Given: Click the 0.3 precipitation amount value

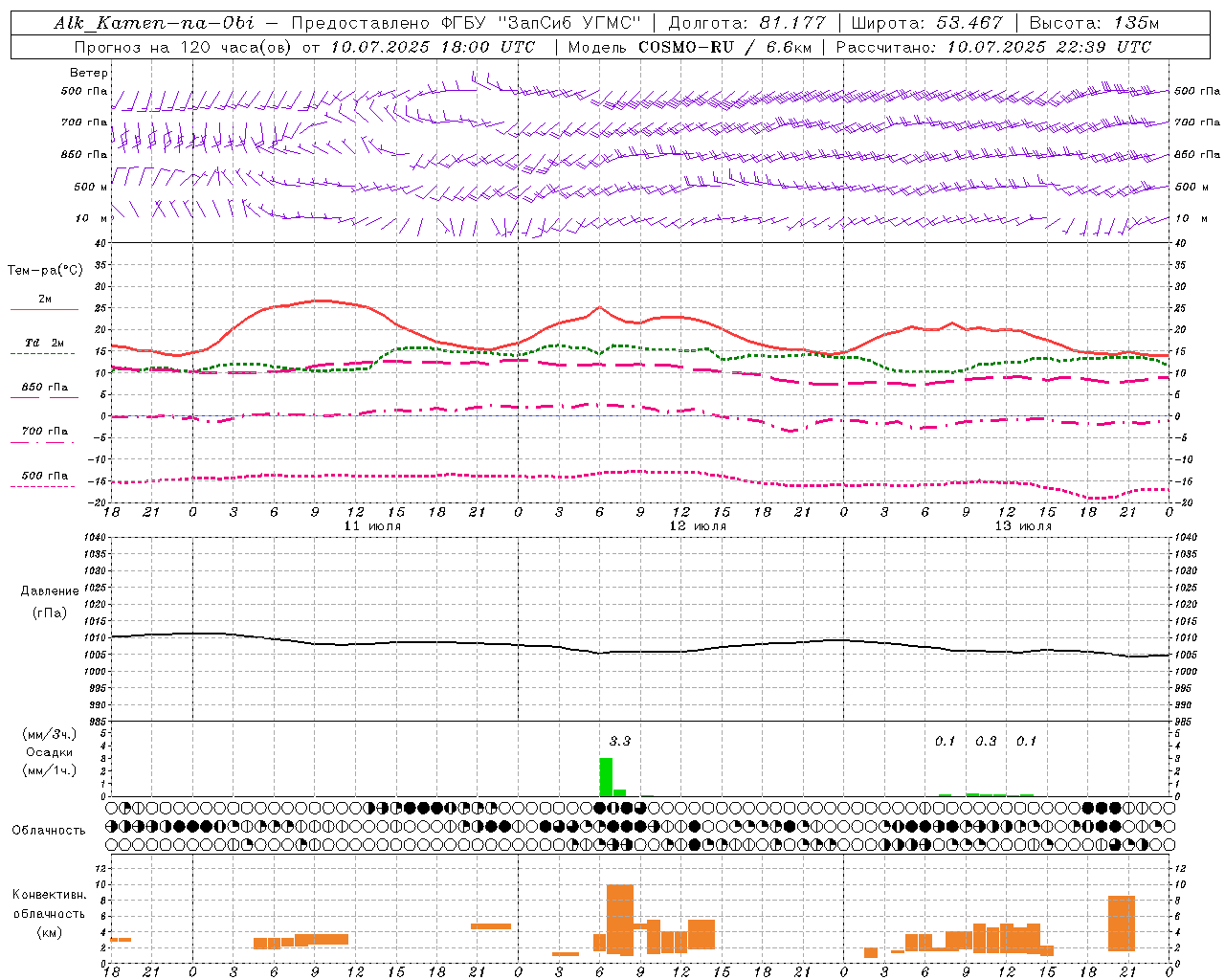Looking at the screenshot, I should [986, 741].
